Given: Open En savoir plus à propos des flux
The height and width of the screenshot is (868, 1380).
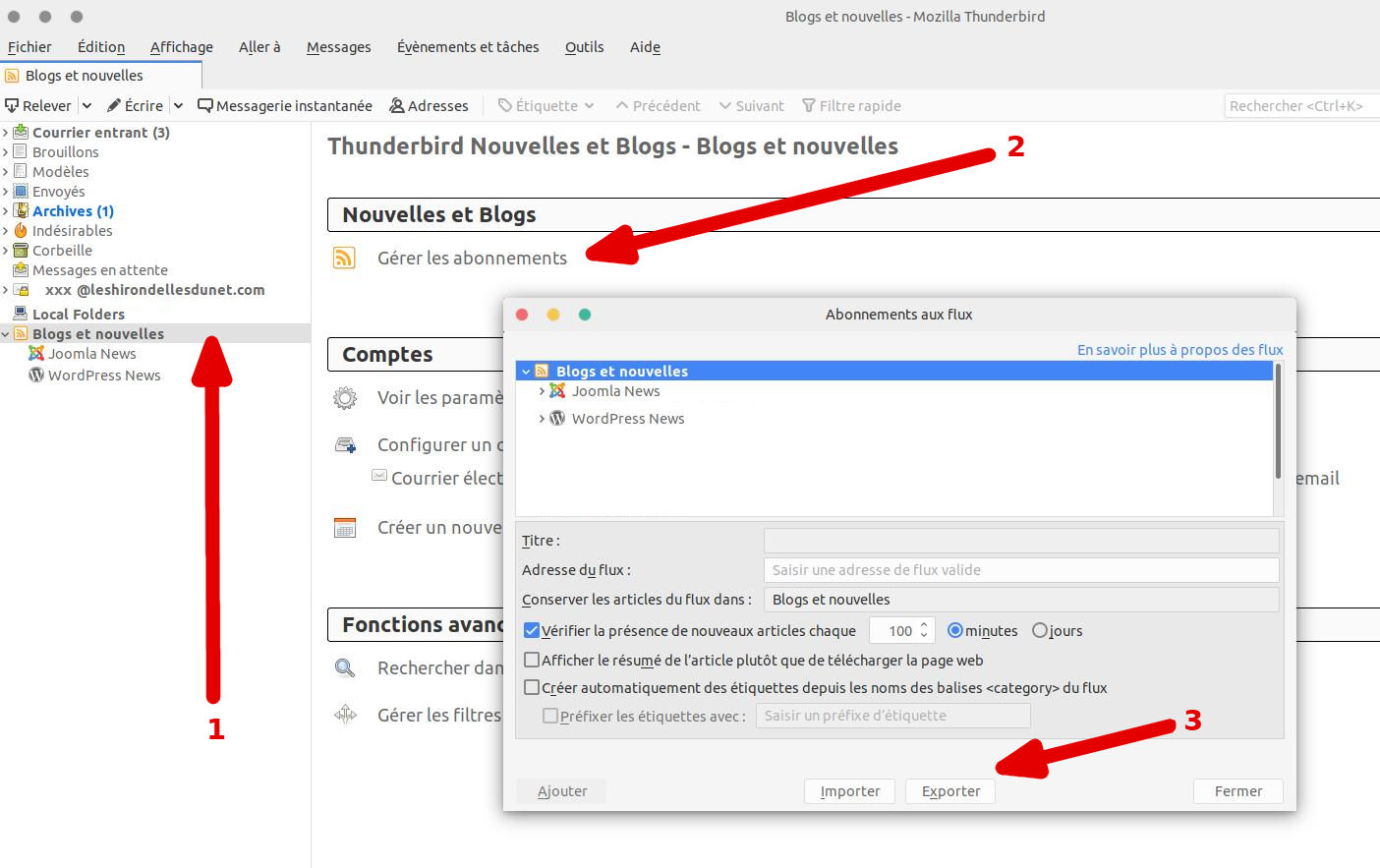Looking at the screenshot, I should [1179, 350].
